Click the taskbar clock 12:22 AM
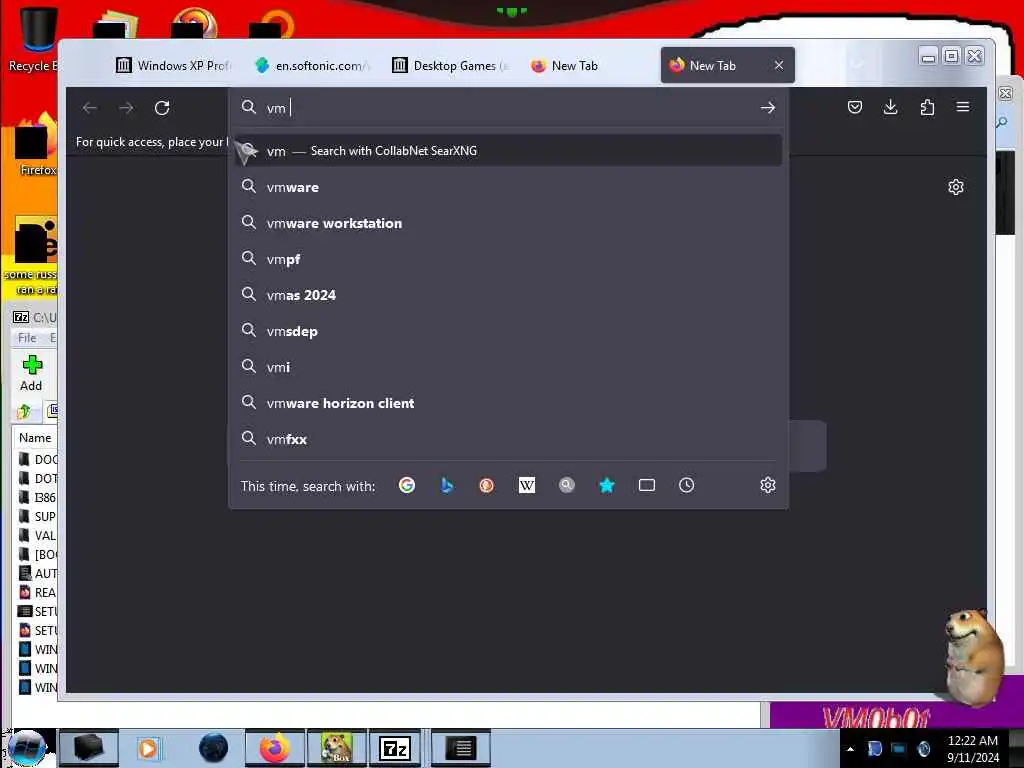 (x=973, y=741)
